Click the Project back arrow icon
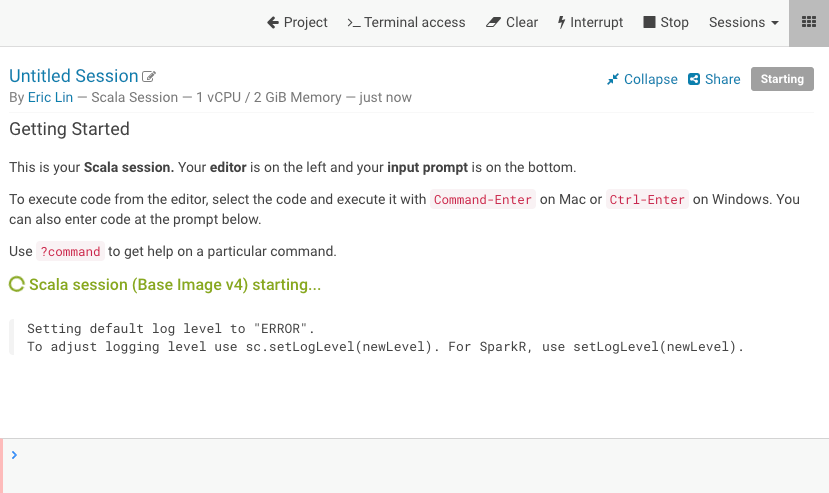This screenshot has height=493, width=829. 272,22
